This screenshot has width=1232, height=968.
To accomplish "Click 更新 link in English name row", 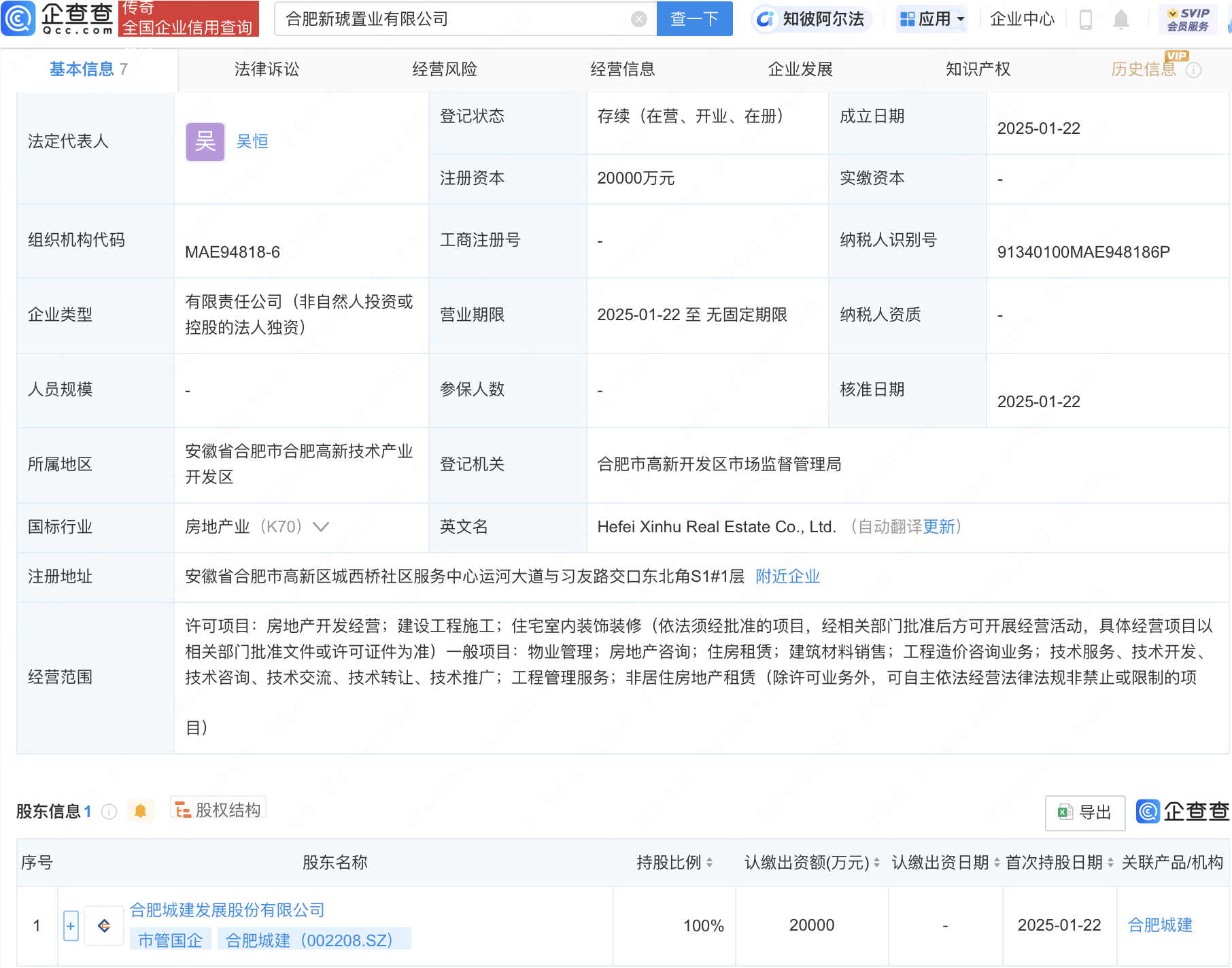I will click(939, 527).
